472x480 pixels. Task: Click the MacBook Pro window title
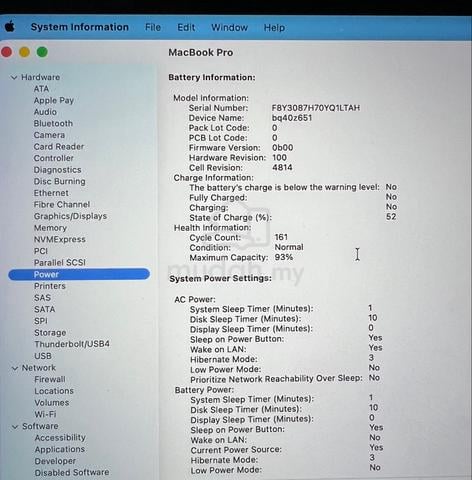pos(201,53)
